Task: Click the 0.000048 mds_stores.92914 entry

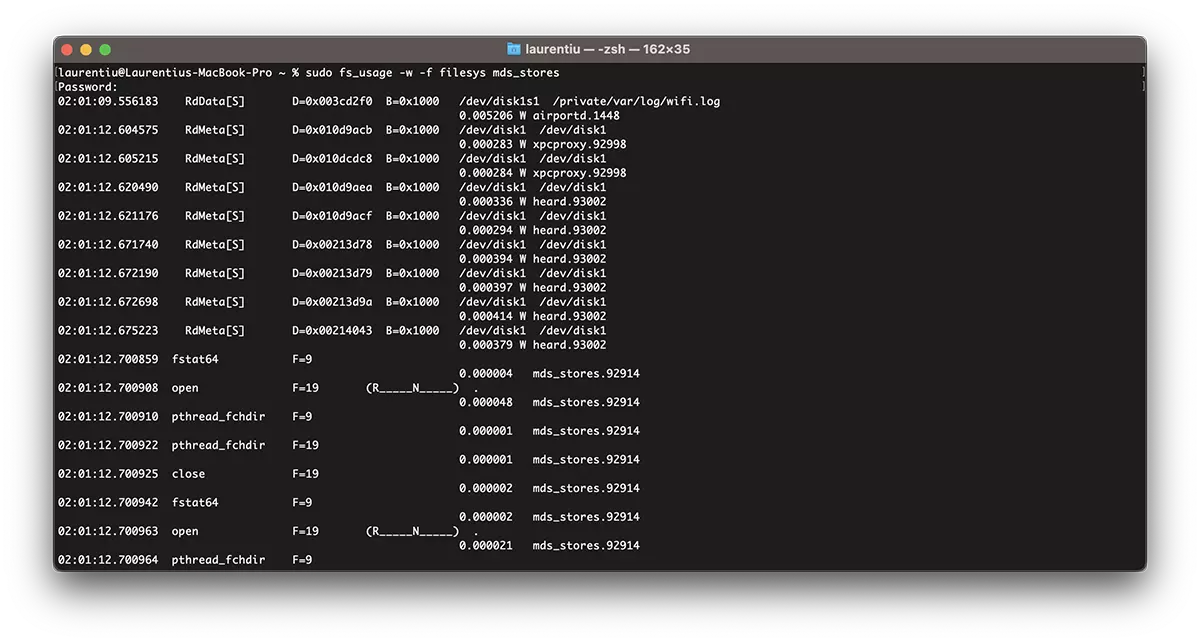Action: [549, 402]
